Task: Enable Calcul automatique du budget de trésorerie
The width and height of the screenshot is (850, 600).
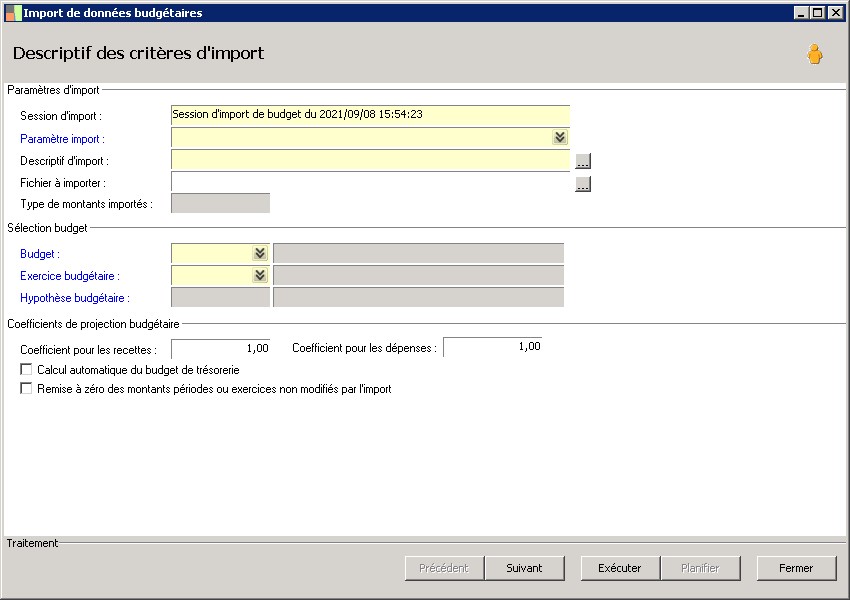Action: click(27, 370)
